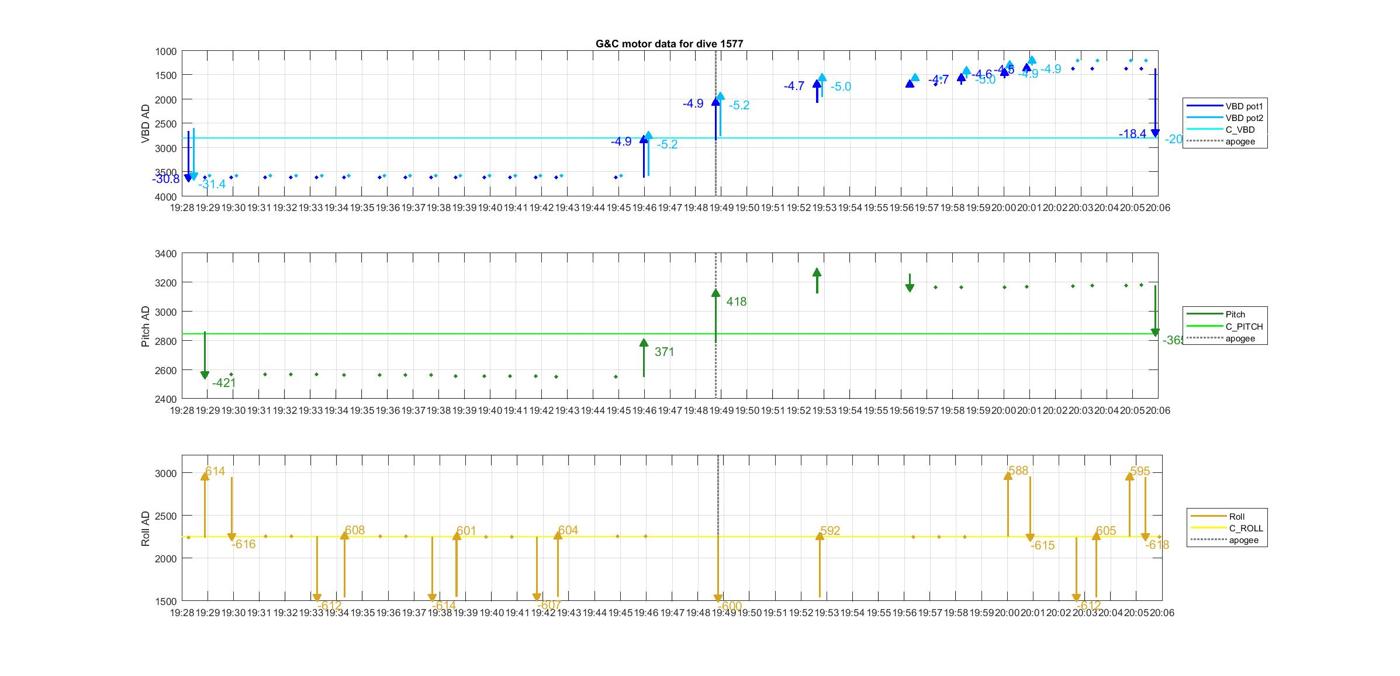Image resolution: width=1400 pixels, height=676 pixels.
Task: Click the 'Pitch AD' y-axis label
Action: (145, 326)
